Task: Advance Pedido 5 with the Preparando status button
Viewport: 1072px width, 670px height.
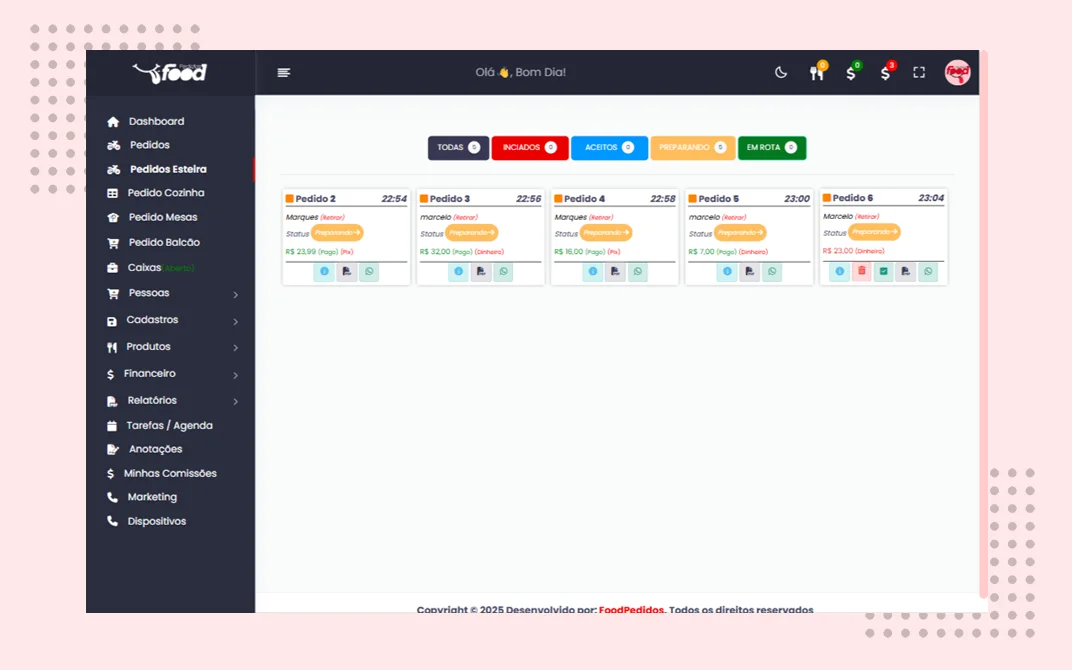Action: 740,233
